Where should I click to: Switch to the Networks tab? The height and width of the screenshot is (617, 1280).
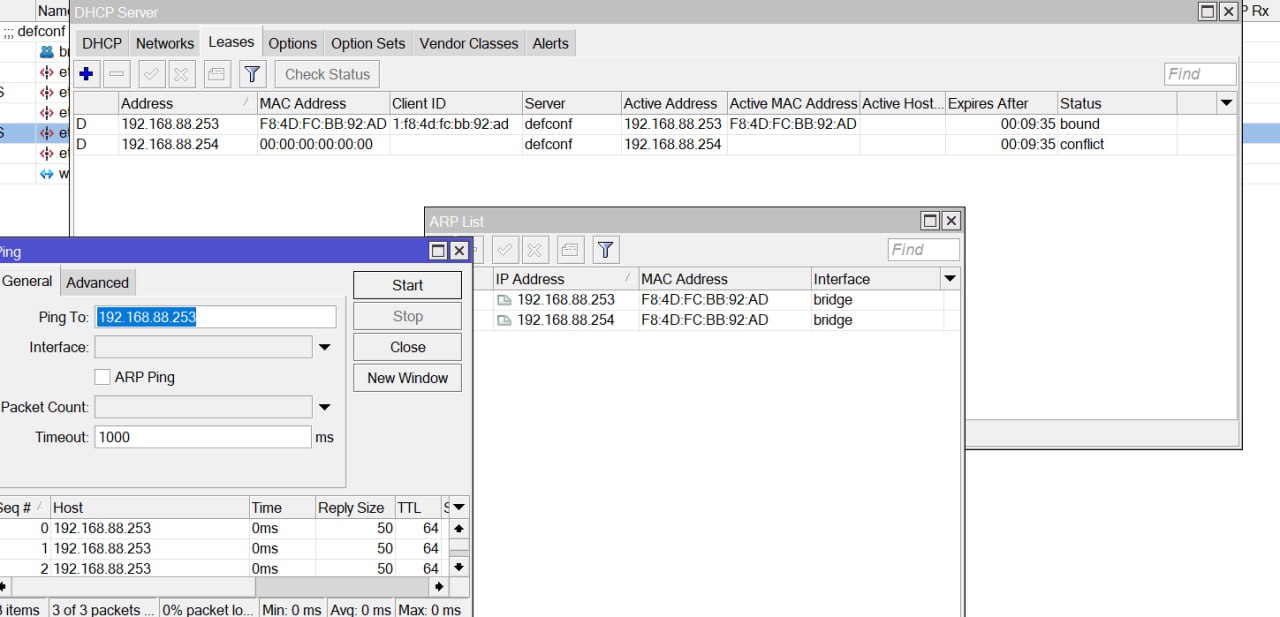pos(165,43)
